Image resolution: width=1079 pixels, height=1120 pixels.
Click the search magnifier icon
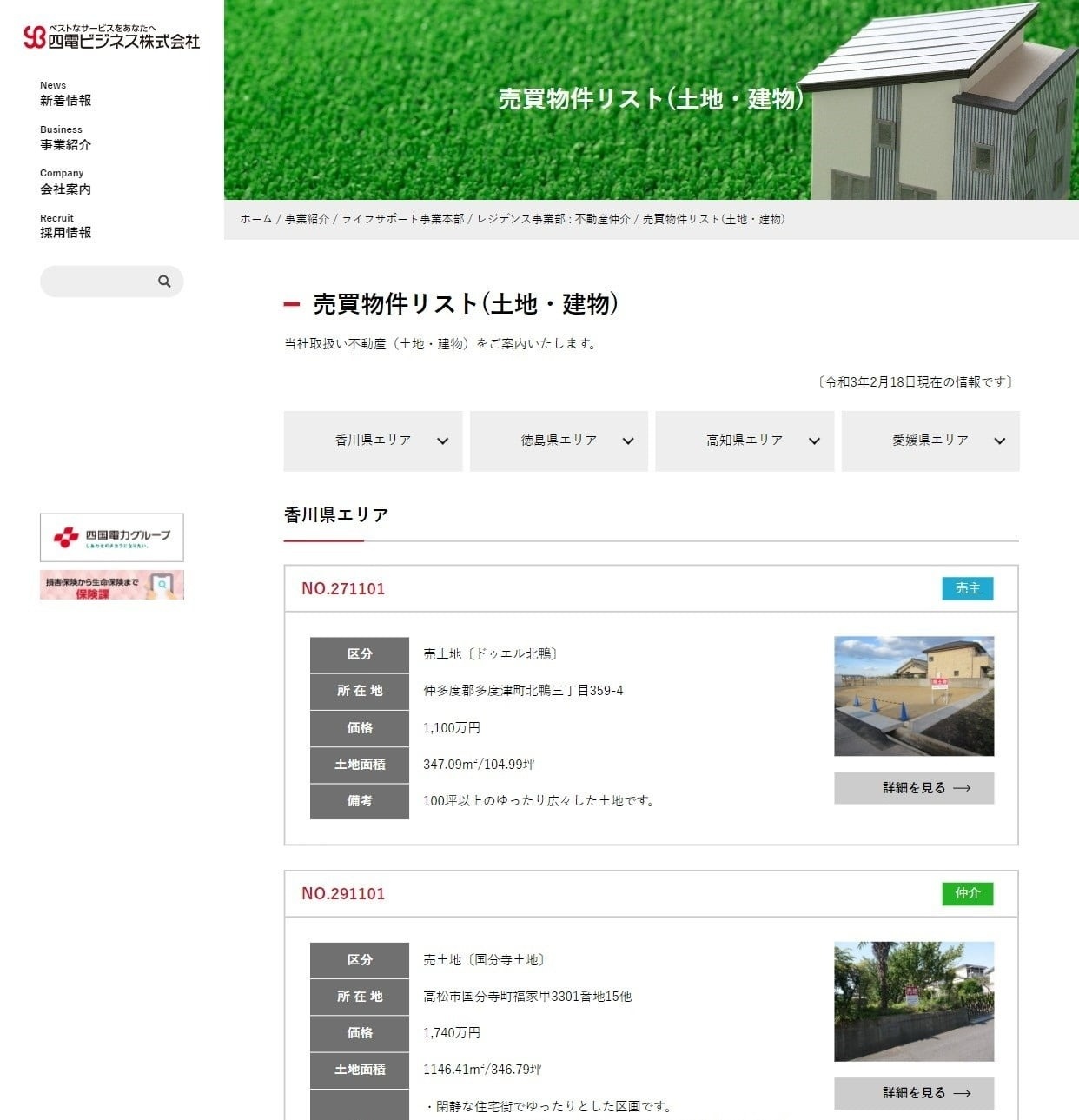pos(164,282)
